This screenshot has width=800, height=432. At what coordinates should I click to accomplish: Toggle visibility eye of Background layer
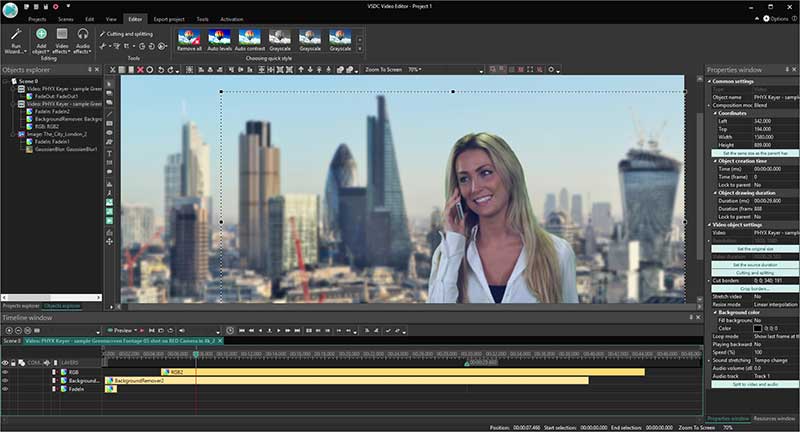tap(5, 380)
